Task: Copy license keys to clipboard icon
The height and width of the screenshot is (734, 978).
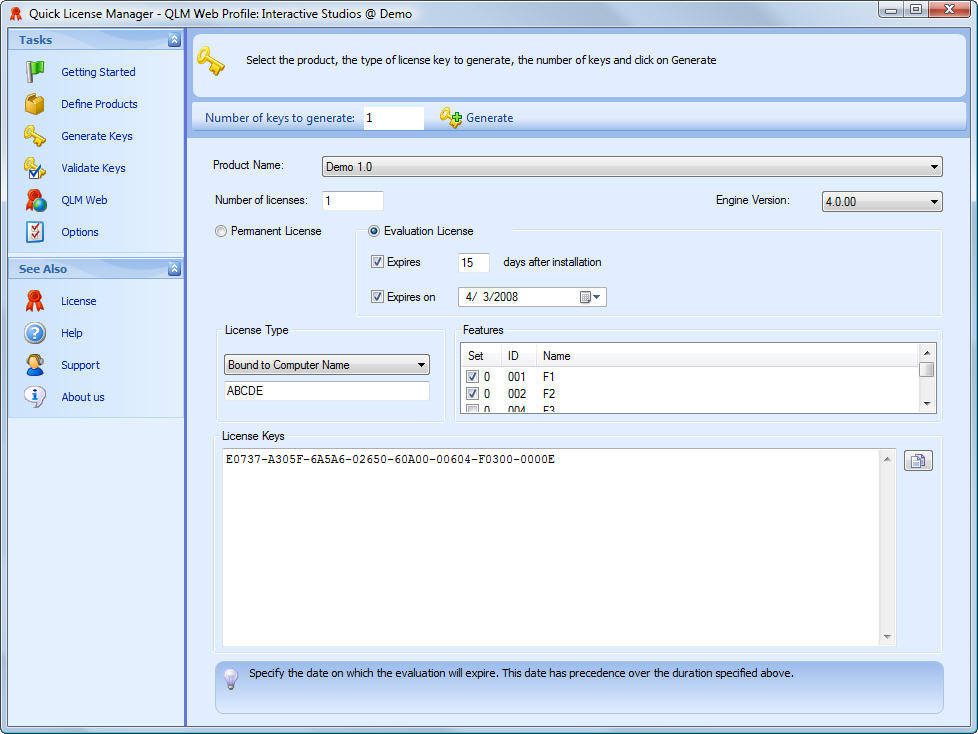Action: tap(918, 461)
